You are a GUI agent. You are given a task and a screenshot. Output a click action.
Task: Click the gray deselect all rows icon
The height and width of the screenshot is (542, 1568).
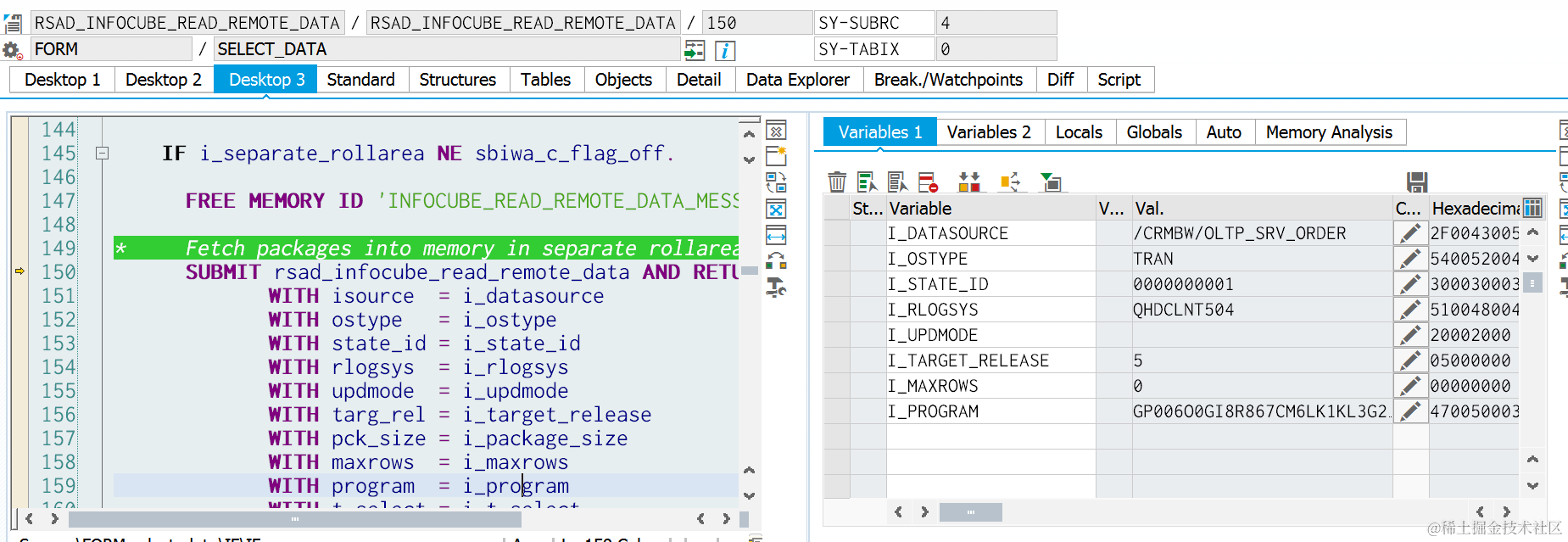click(897, 182)
